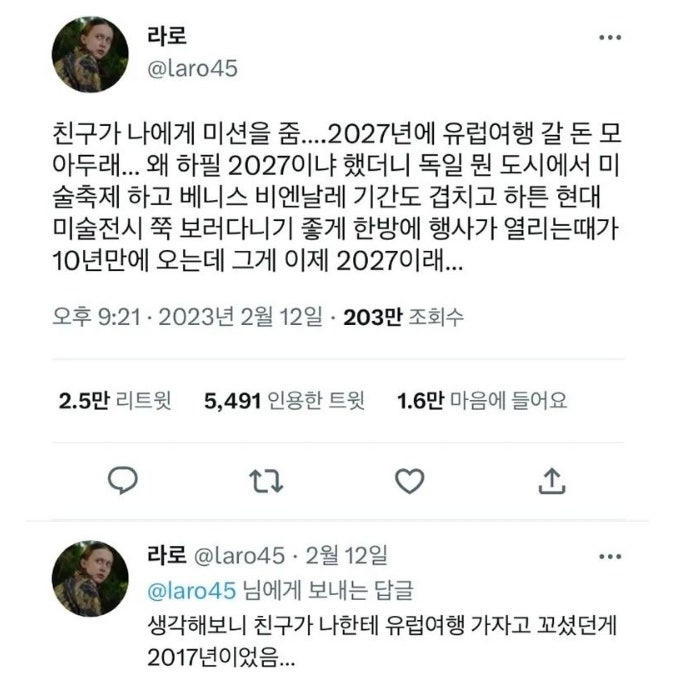
Task: Retweet this post using the arrows icon
Action: click(x=266, y=481)
